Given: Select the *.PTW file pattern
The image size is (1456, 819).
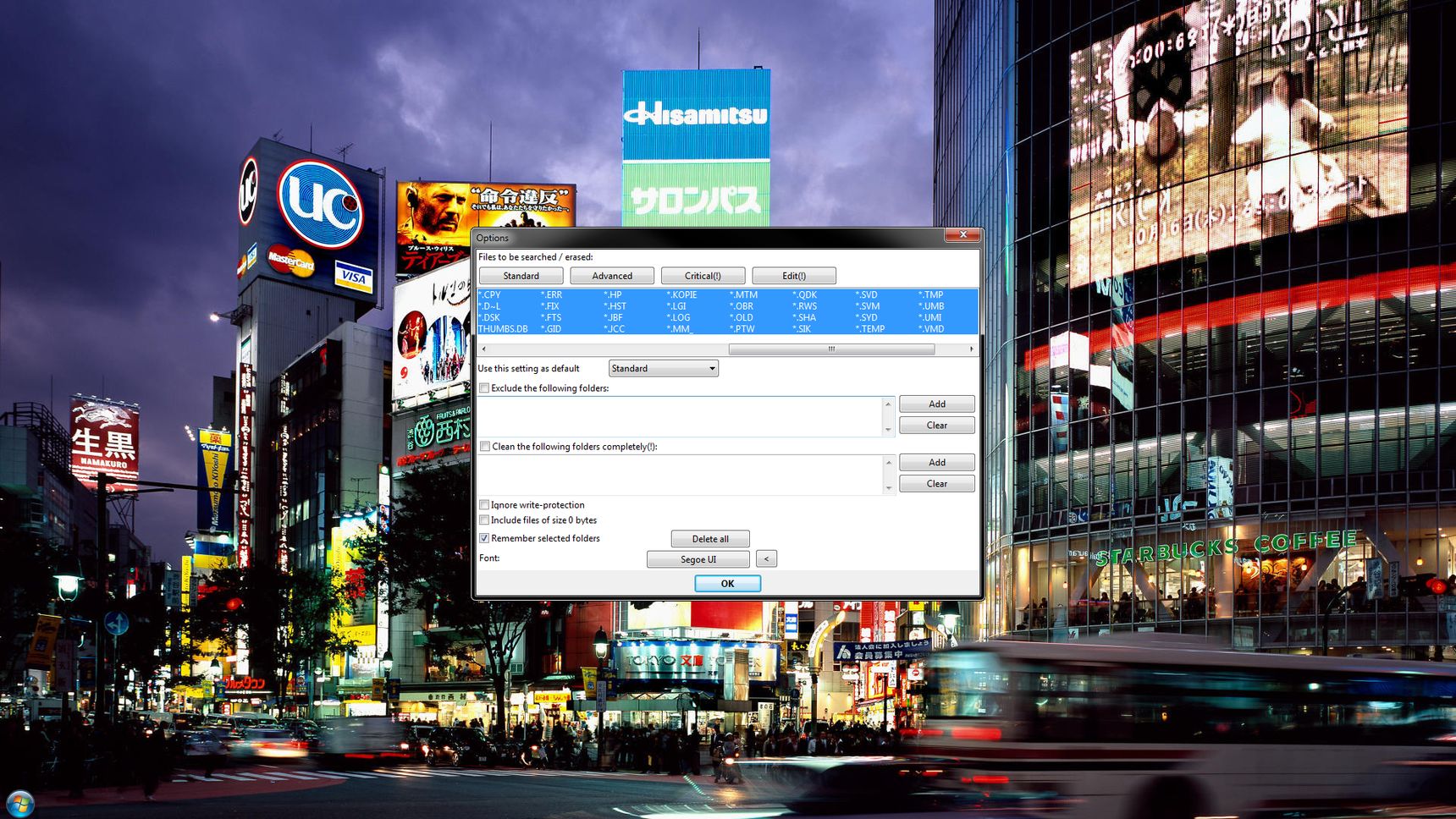Looking at the screenshot, I should pyautogui.click(x=742, y=329).
